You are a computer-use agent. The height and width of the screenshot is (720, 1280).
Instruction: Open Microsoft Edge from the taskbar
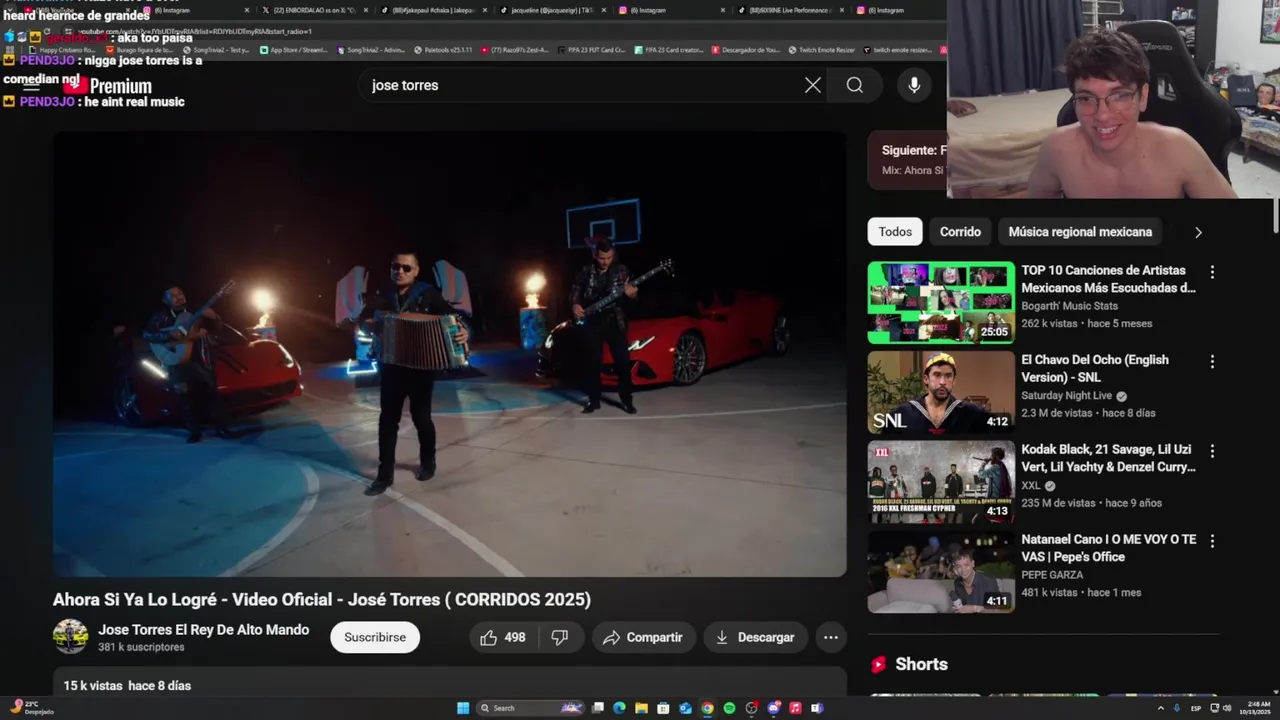619,708
